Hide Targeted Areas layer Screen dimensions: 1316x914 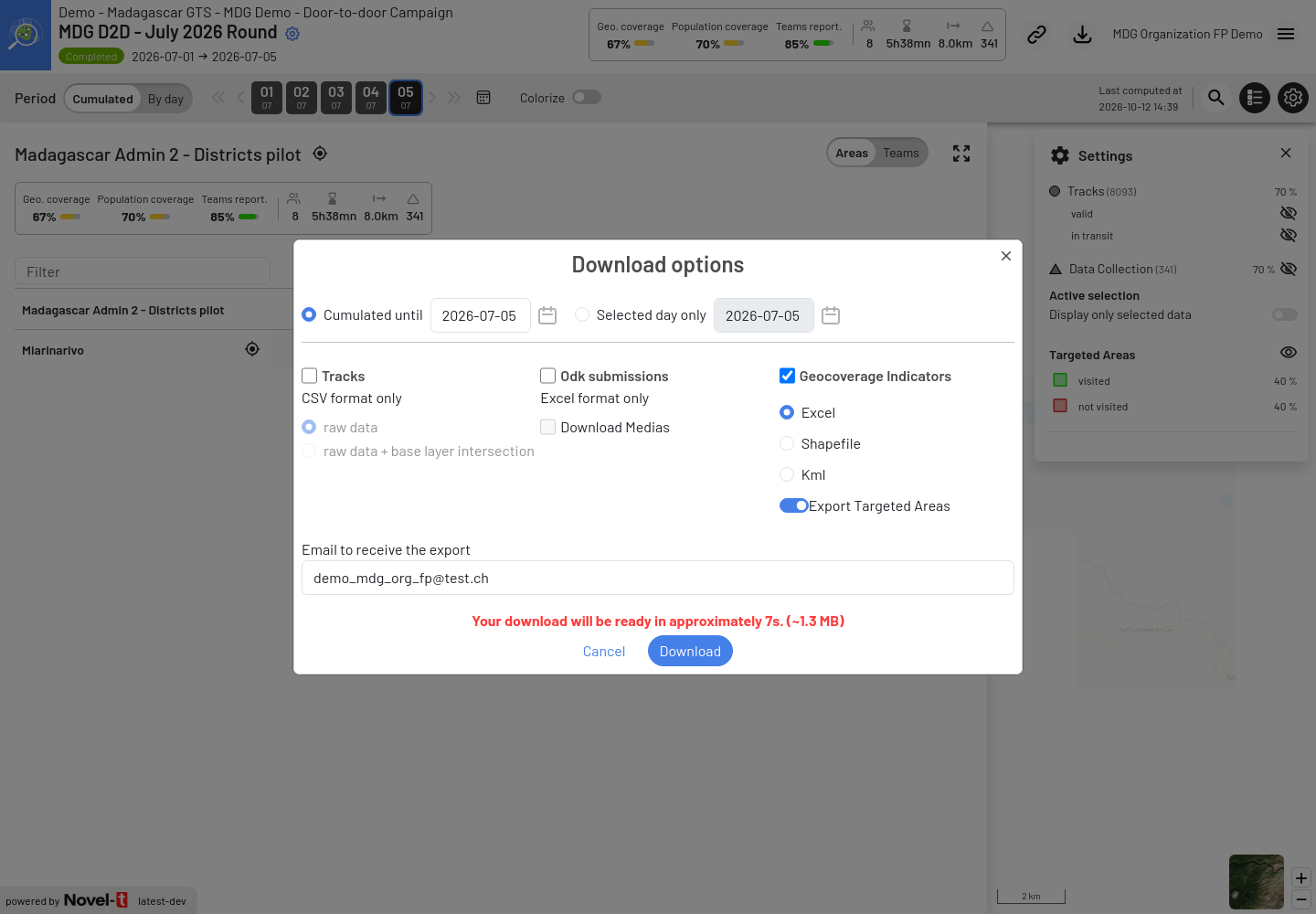point(1289,353)
